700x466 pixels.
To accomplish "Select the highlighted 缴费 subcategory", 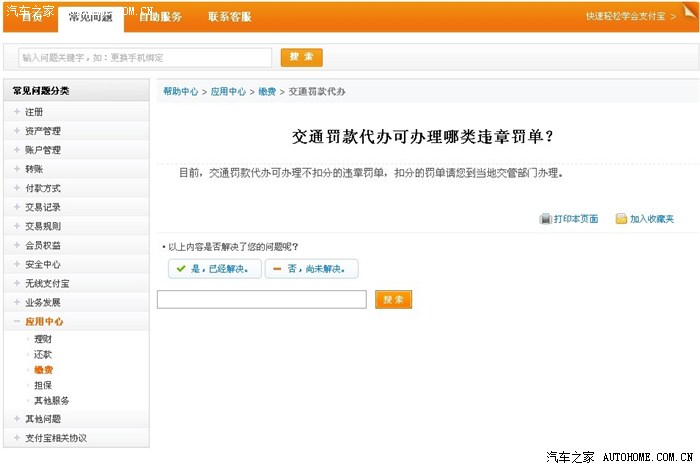I will coord(43,370).
